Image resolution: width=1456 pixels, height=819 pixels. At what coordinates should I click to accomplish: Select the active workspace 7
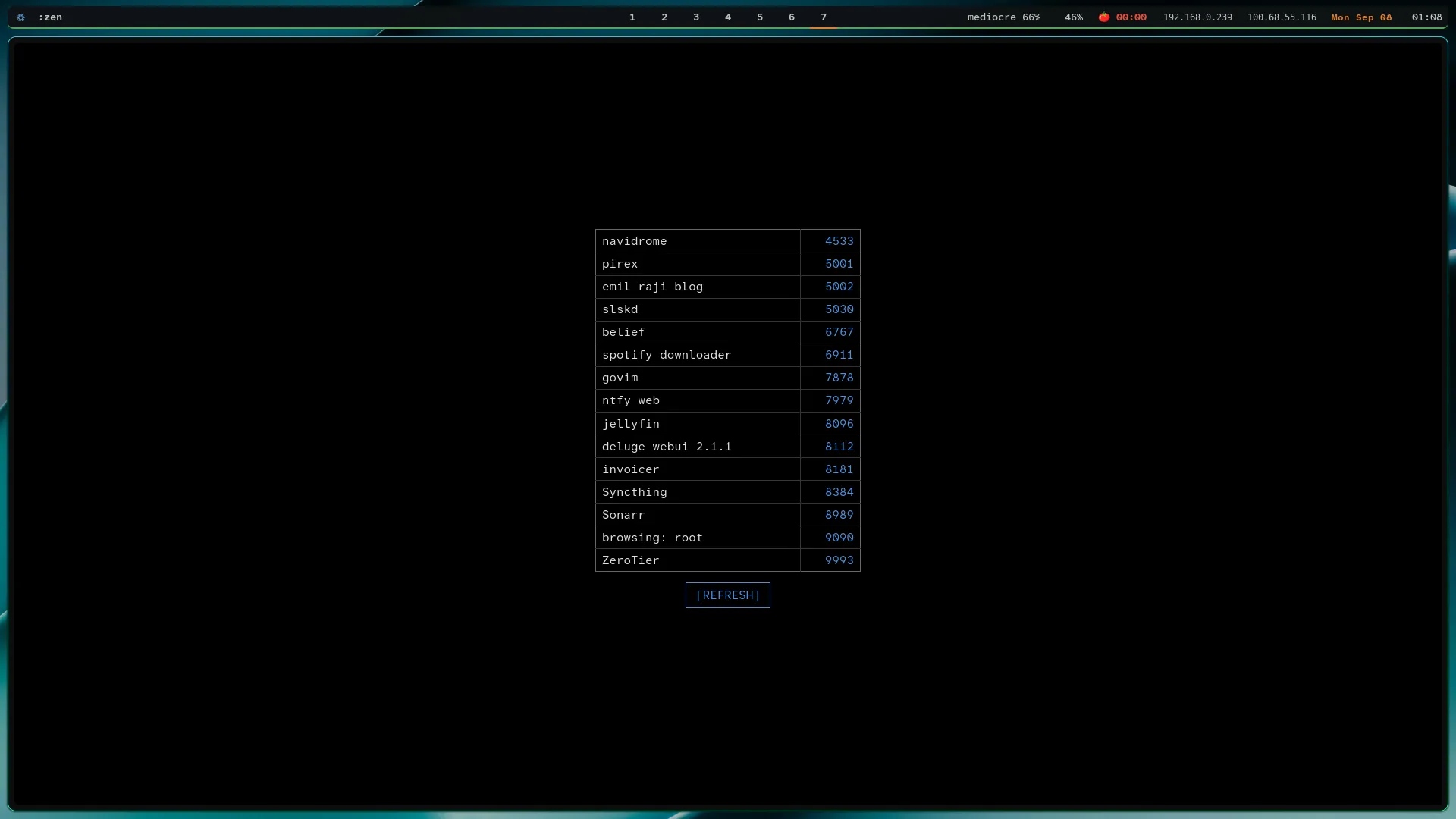824,17
